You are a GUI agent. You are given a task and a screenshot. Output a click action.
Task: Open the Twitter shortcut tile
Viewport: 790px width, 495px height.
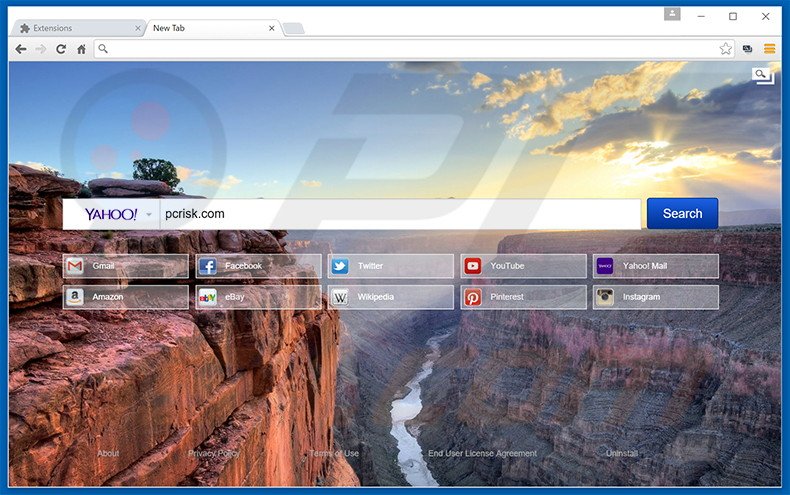391,266
